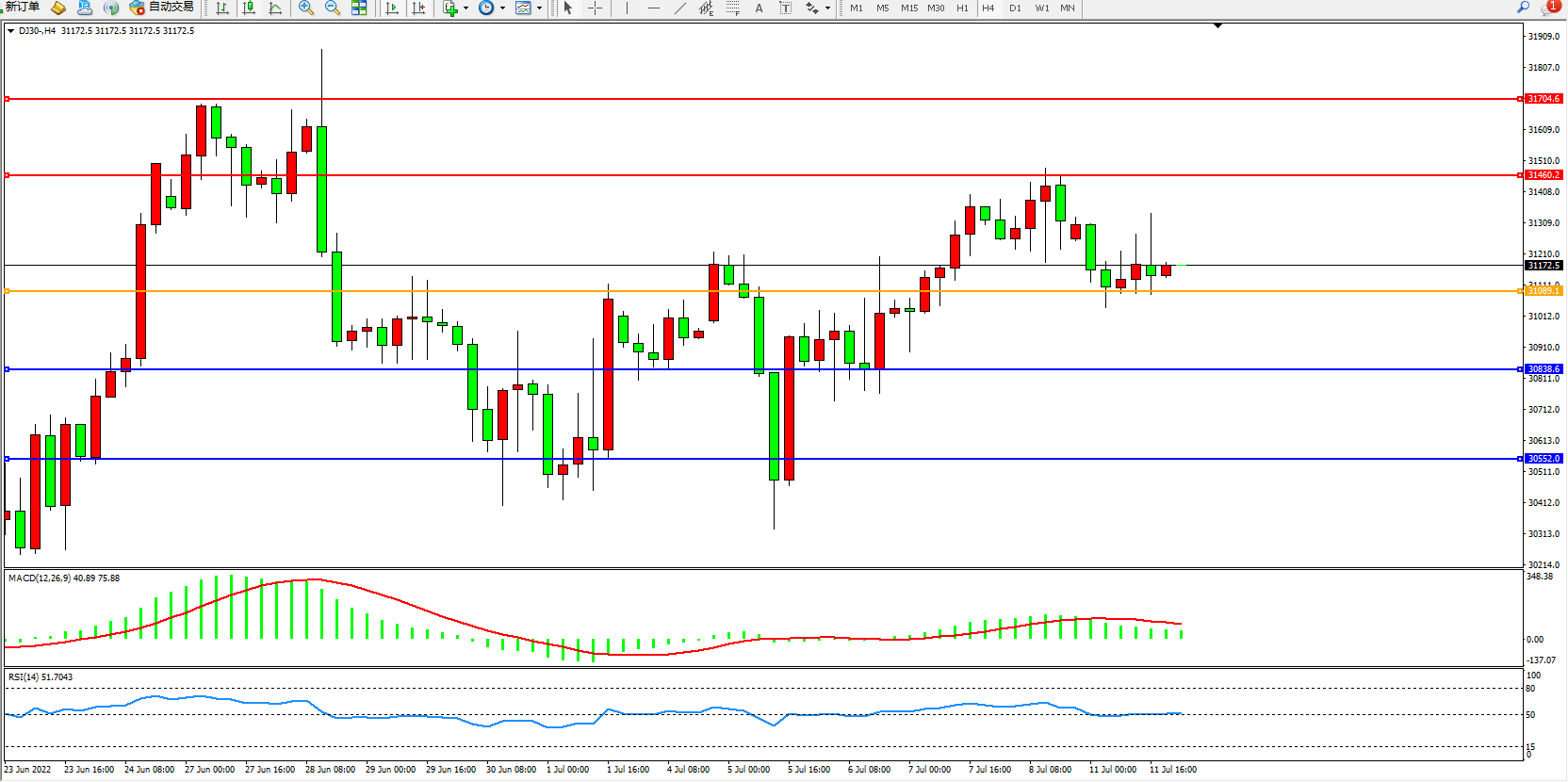
Task: Switch chart to bar chart mode
Action: 222,8
